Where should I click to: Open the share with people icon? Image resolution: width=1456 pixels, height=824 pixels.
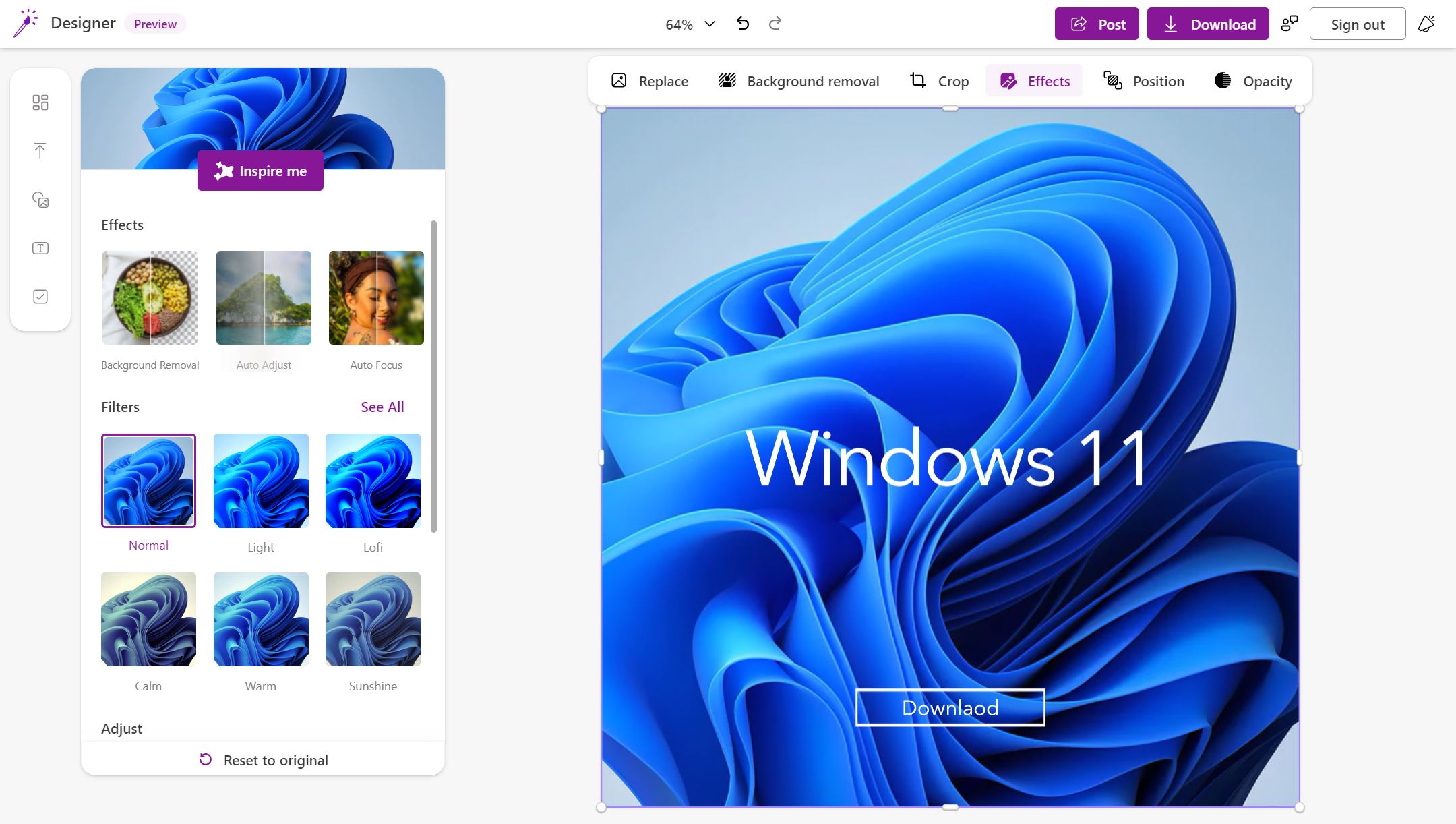click(x=1290, y=24)
